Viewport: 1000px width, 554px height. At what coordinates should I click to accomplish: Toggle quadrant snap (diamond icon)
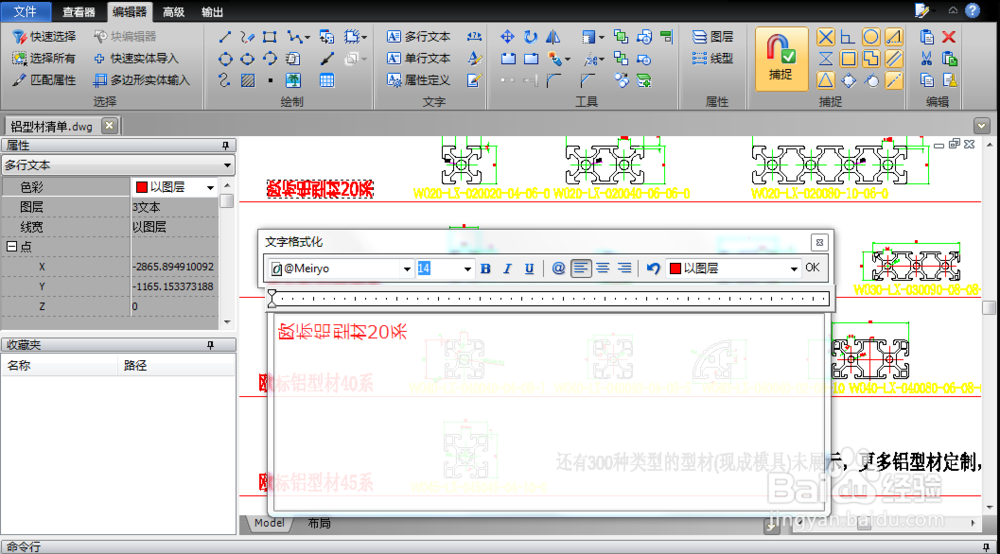coord(848,81)
